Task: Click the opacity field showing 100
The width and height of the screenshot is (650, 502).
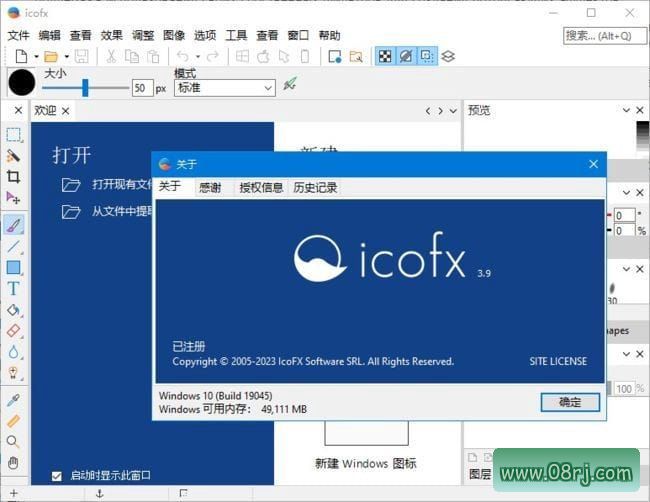Action: (623, 388)
